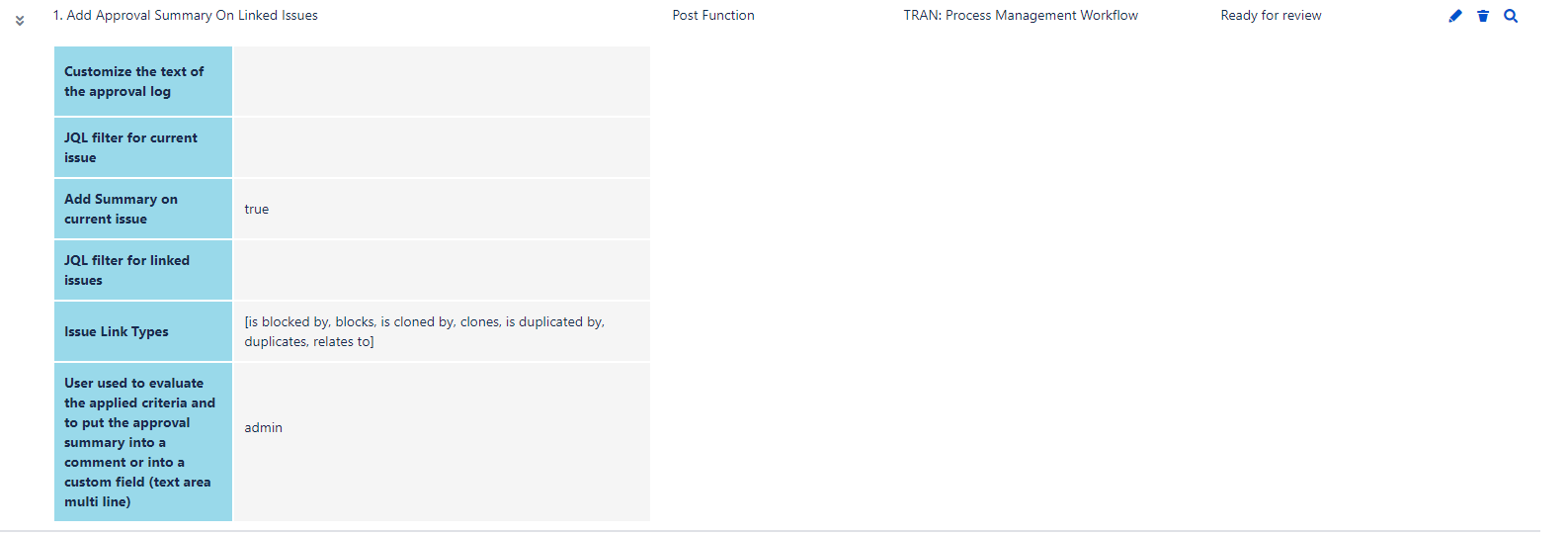
Task: Click the empty value beside 'Customize the text'
Action: click(x=441, y=81)
